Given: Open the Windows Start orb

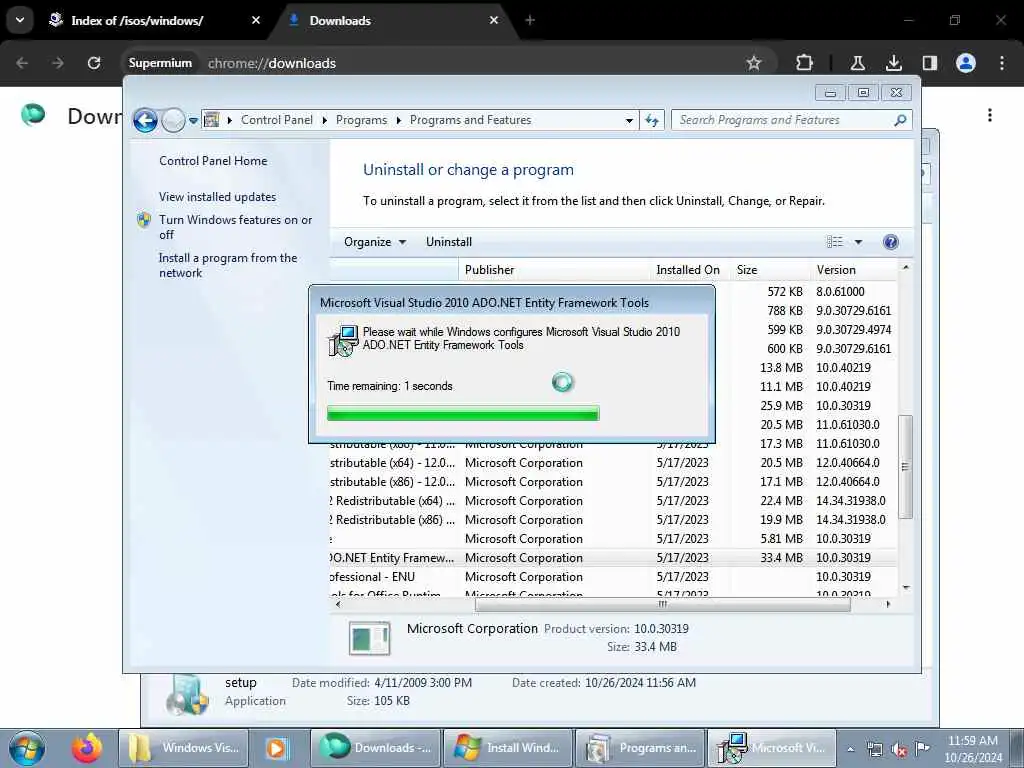Looking at the screenshot, I should tap(27, 748).
